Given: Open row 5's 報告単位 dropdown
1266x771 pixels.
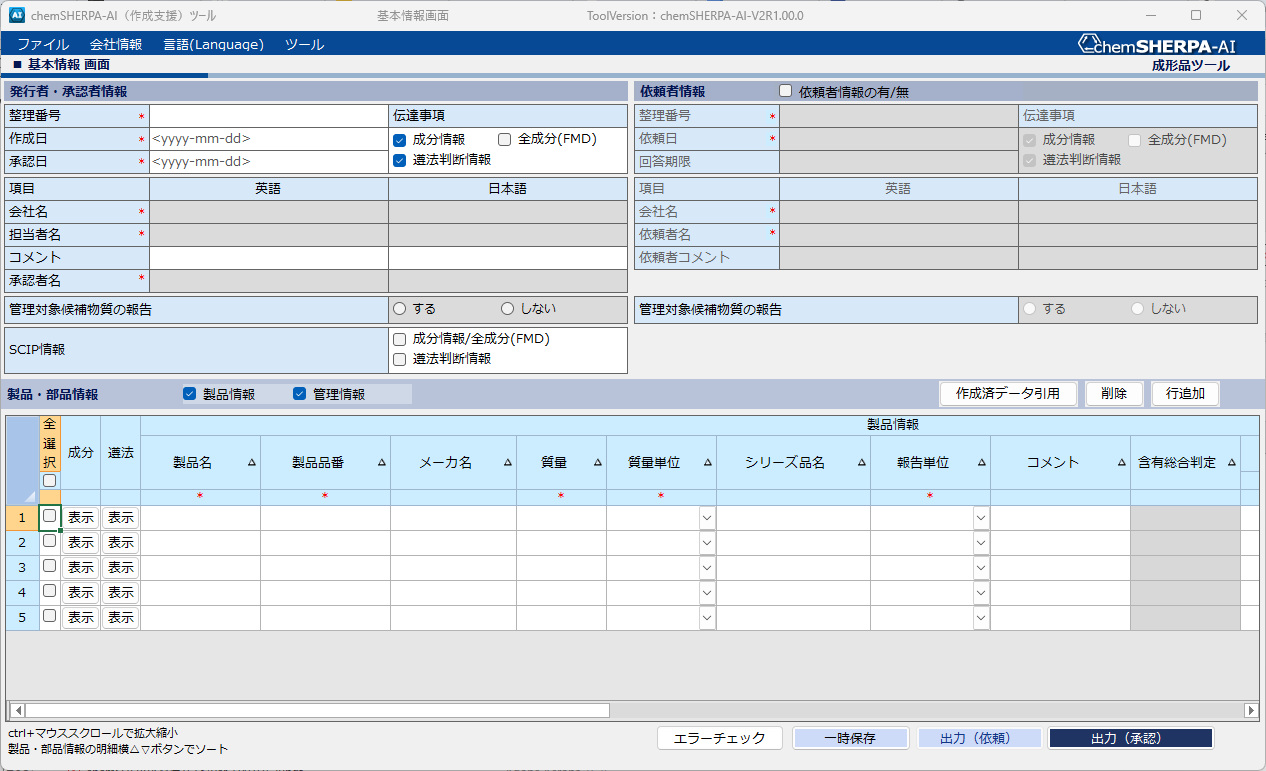Looking at the screenshot, I should 981,618.
